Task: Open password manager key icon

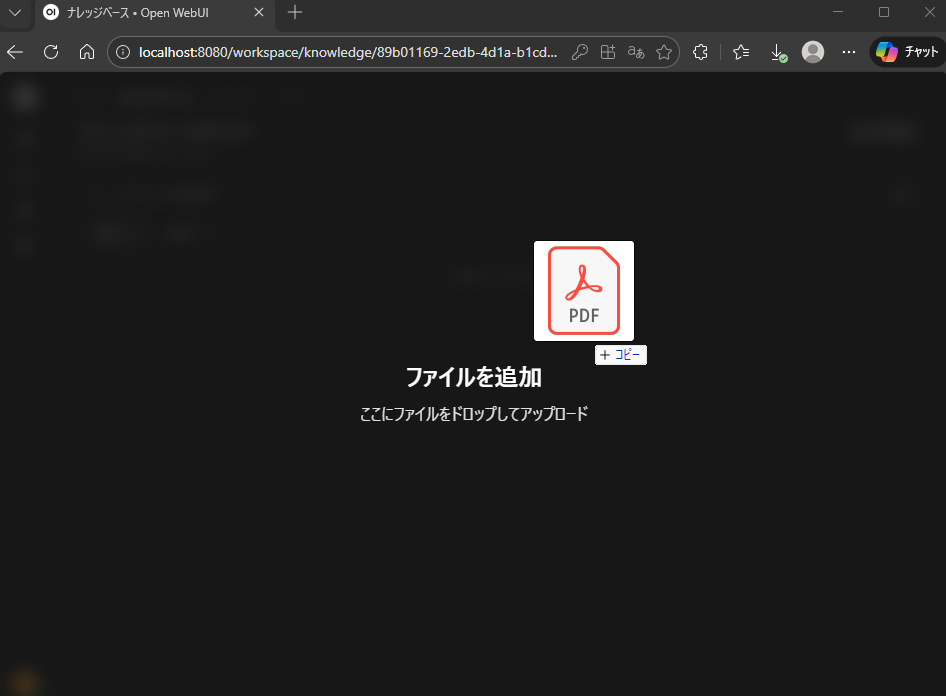Action: 579,52
